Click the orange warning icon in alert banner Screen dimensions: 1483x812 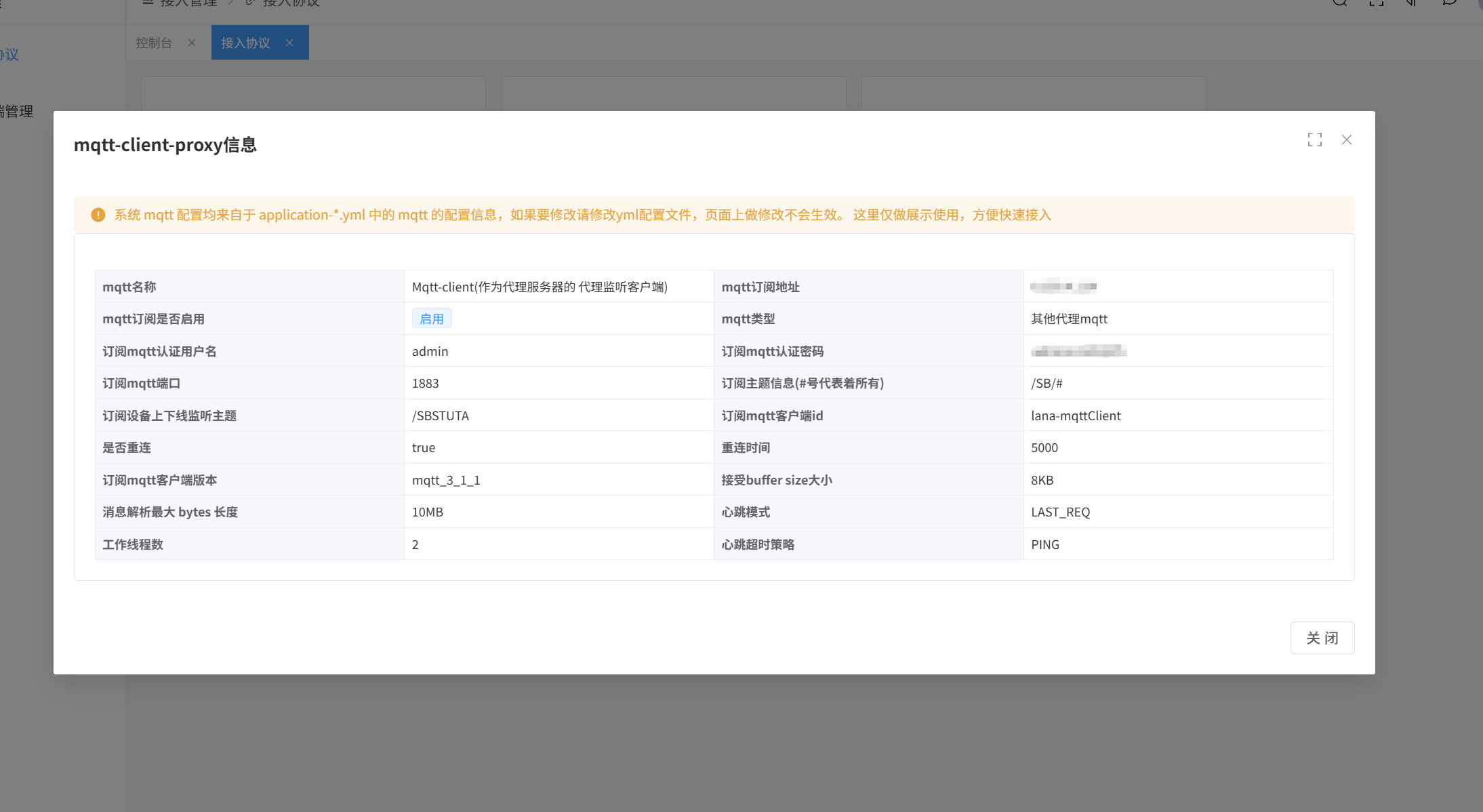coord(98,215)
